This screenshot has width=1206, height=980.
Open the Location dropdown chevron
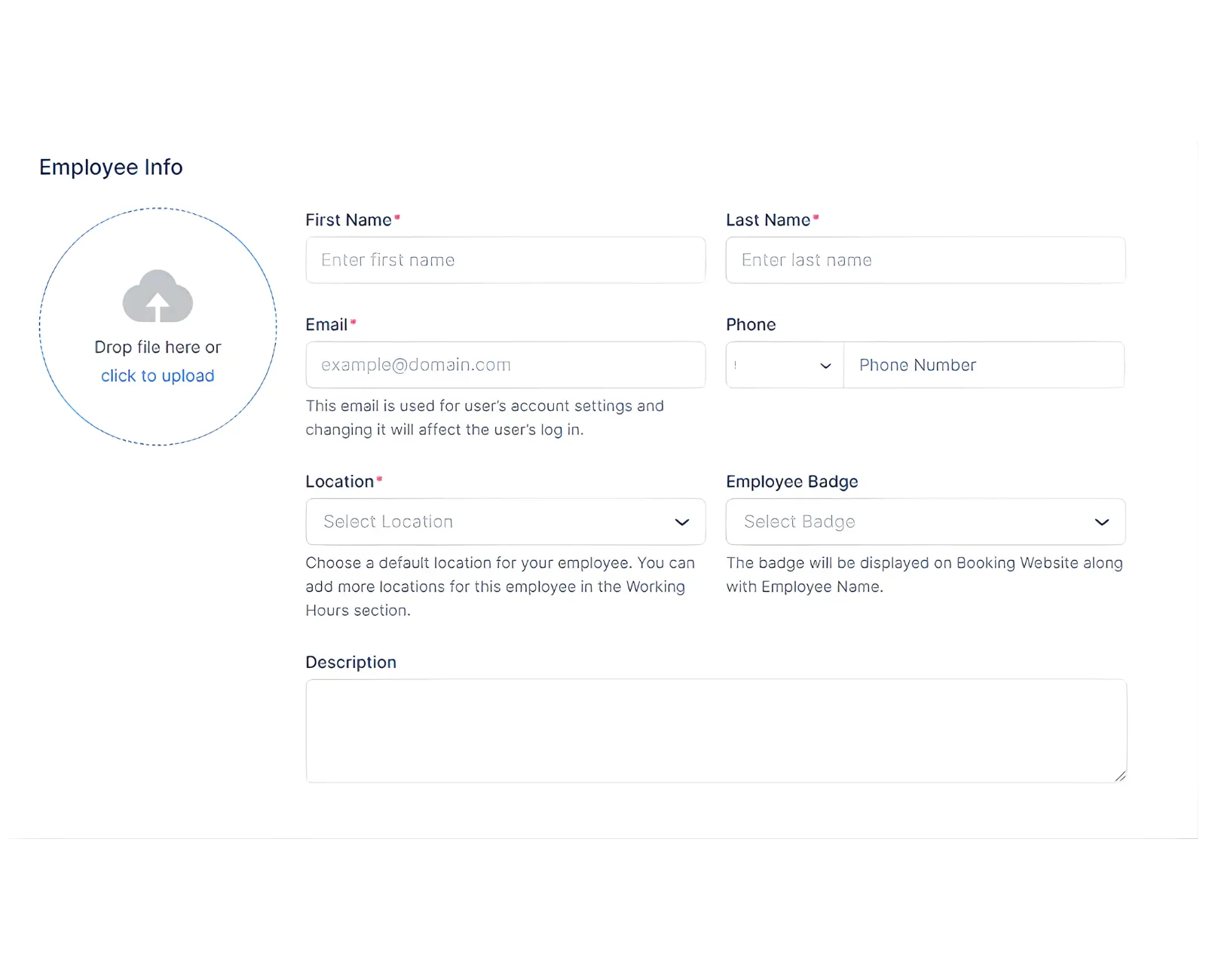682,522
